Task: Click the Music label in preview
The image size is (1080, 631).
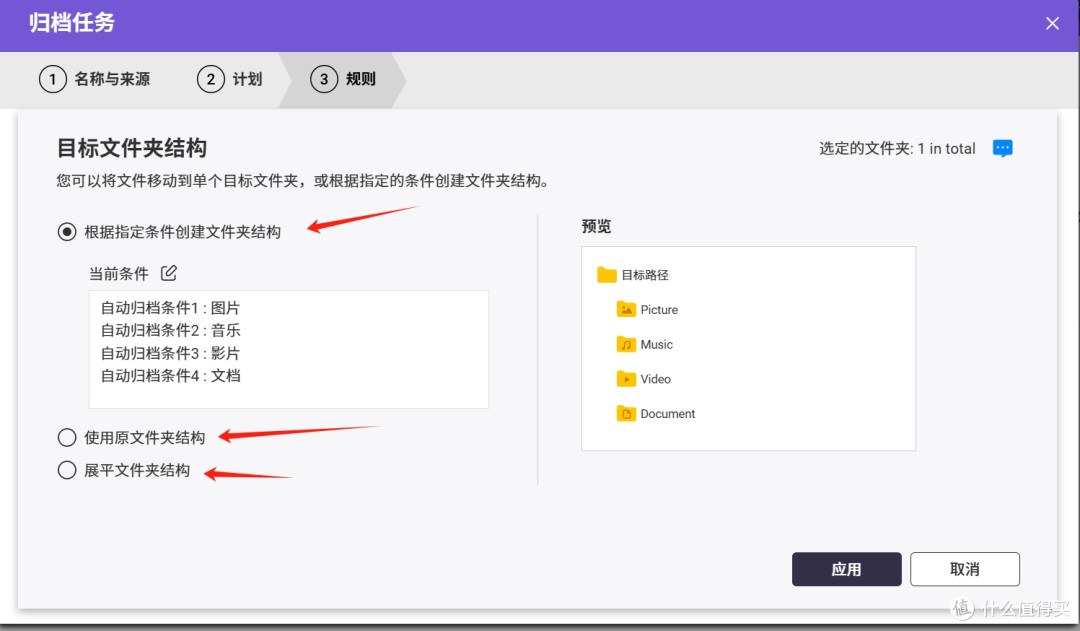Action: pyautogui.click(x=656, y=344)
